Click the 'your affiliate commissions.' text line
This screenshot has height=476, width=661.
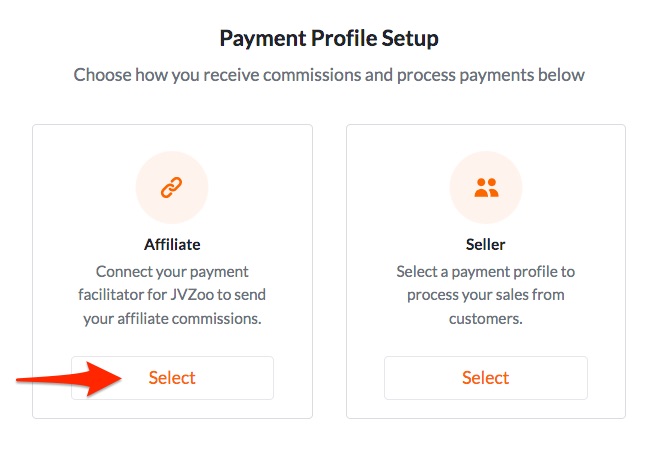pos(172,319)
